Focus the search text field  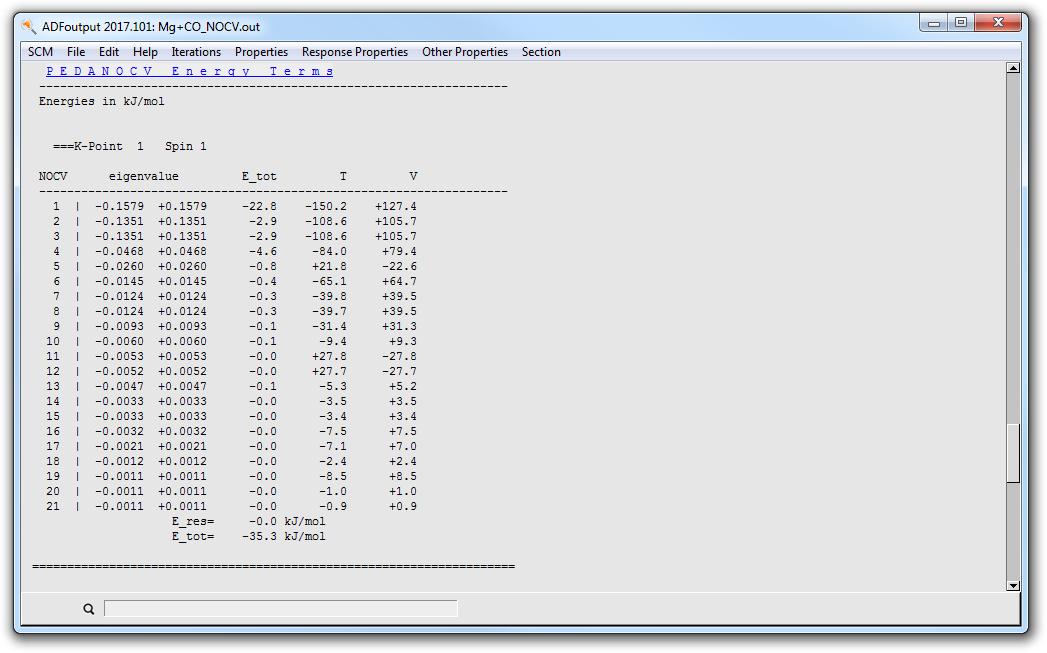(280, 608)
